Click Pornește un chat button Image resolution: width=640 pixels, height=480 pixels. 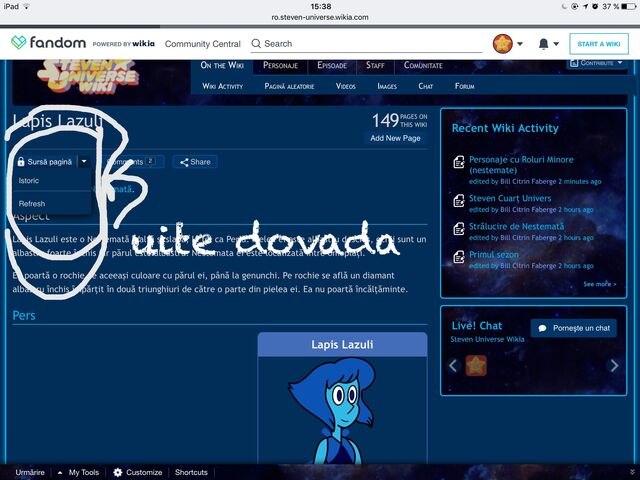[573, 328]
